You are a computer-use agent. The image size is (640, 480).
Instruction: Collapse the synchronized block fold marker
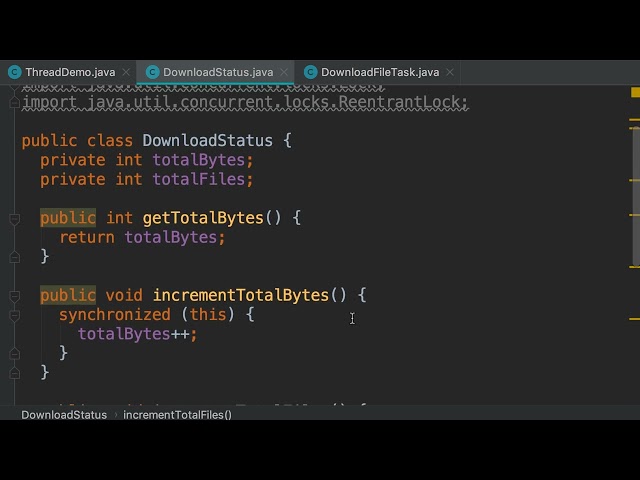[14, 315]
